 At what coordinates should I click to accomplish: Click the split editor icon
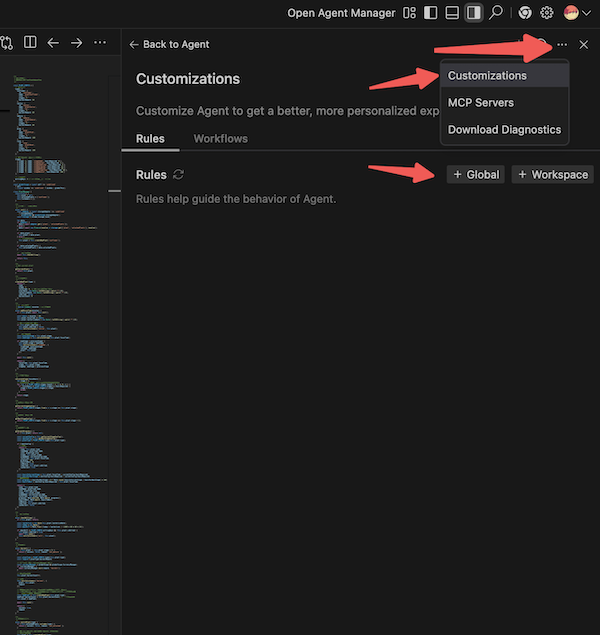click(30, 43)
